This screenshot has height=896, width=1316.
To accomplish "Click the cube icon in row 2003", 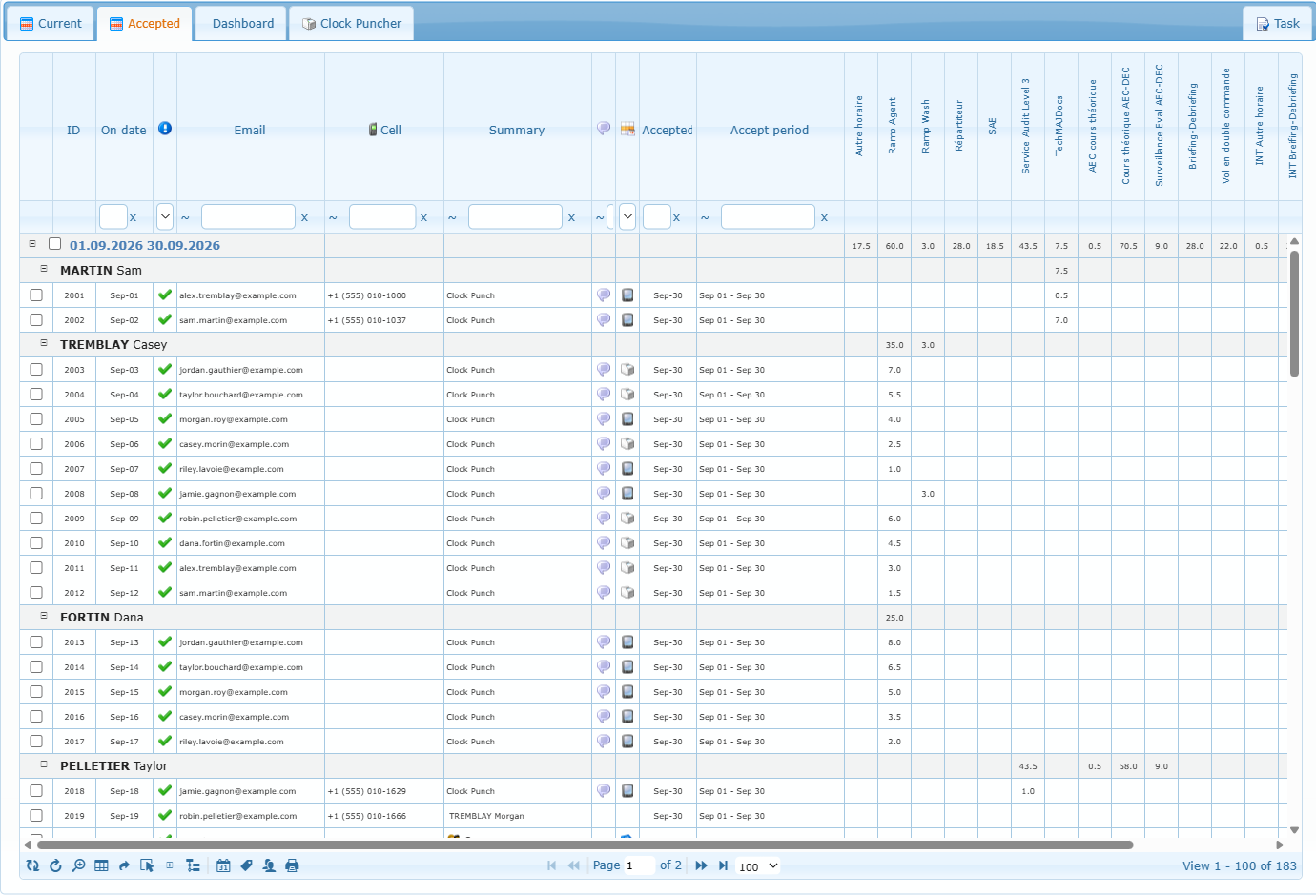I will click(x=627, y=370).
